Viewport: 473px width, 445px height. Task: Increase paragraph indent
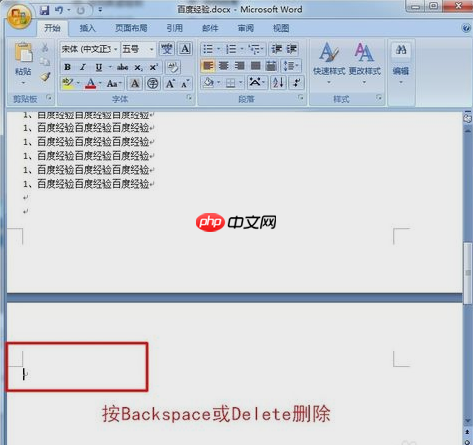pyautogui.click(x=291, y=49)
